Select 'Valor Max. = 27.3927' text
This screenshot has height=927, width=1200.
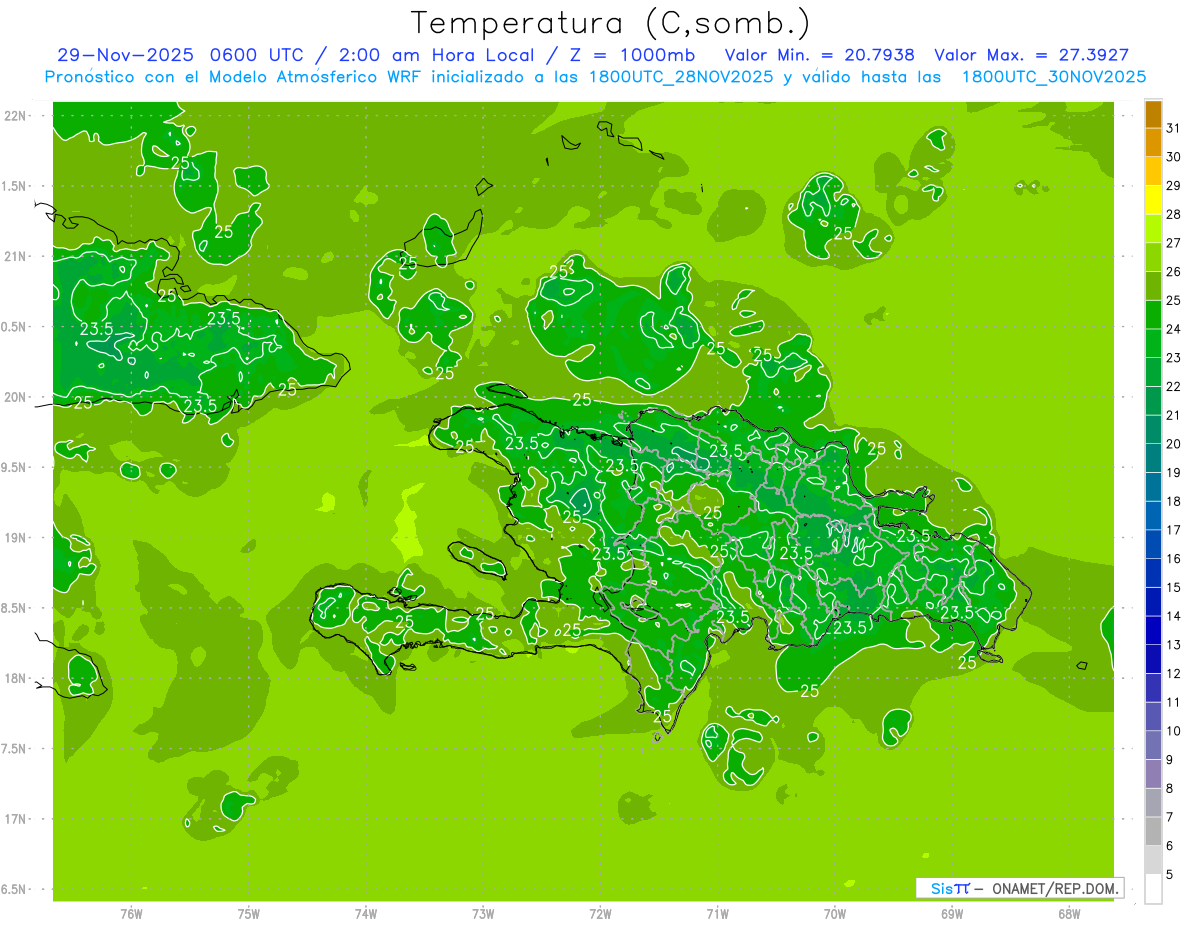click(x=1032, y=55)
